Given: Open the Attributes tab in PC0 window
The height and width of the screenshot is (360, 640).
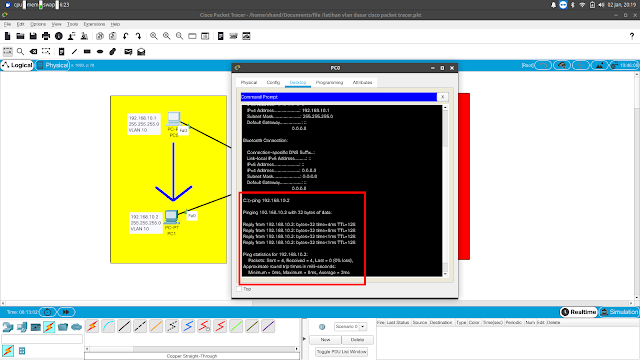Looking at the screenshot, I should point(362,82).
